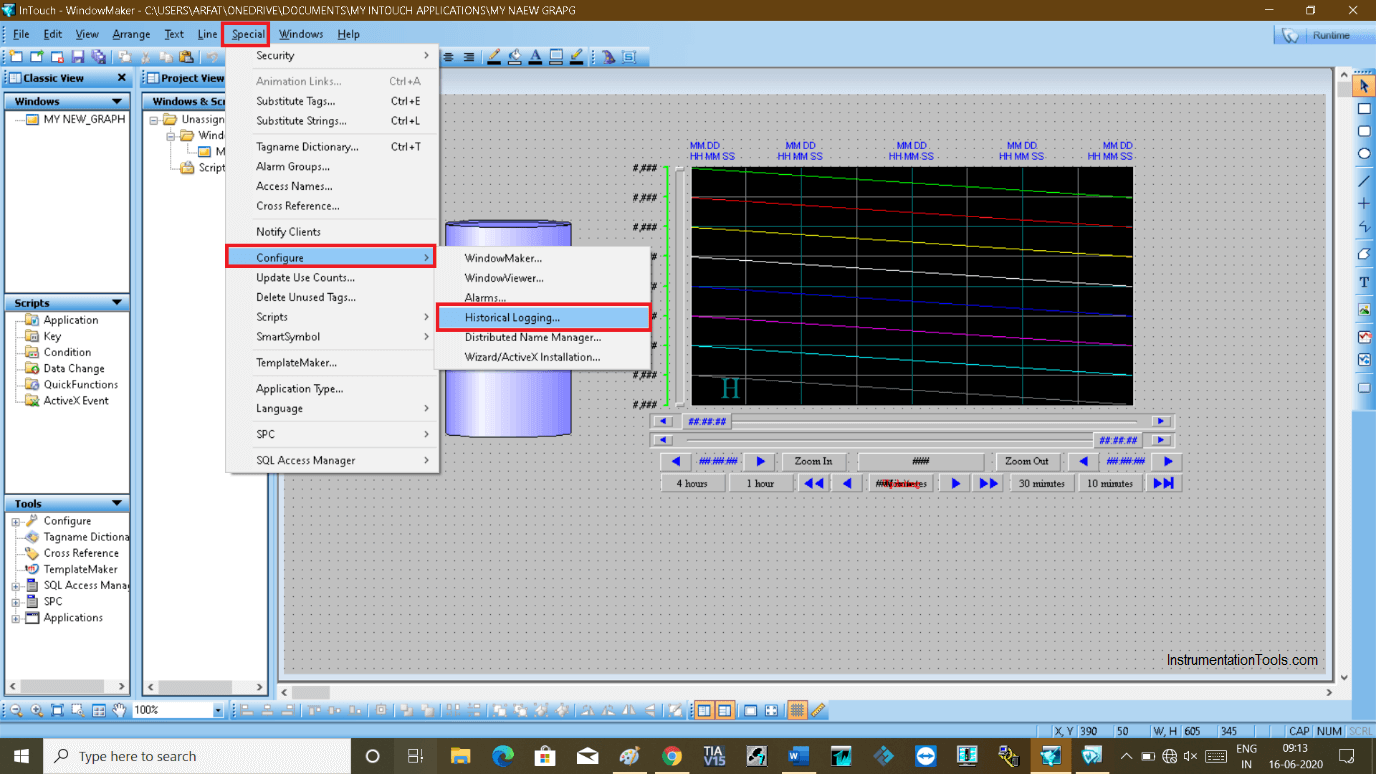This screenshot has height=774, width=1376.
Task: Click the Save Window diskette icon
Action: tap(77, 57)
